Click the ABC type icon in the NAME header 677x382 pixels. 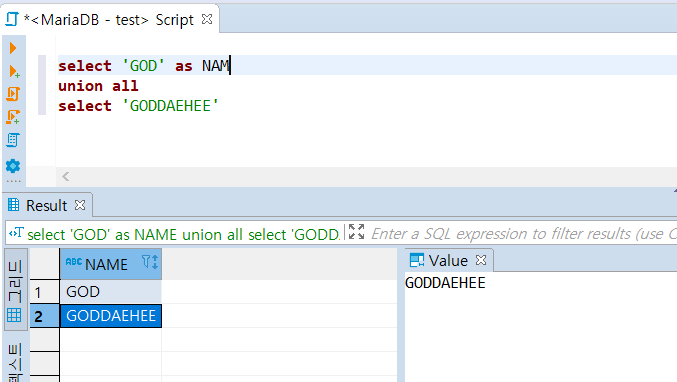[x=73, y=262]
